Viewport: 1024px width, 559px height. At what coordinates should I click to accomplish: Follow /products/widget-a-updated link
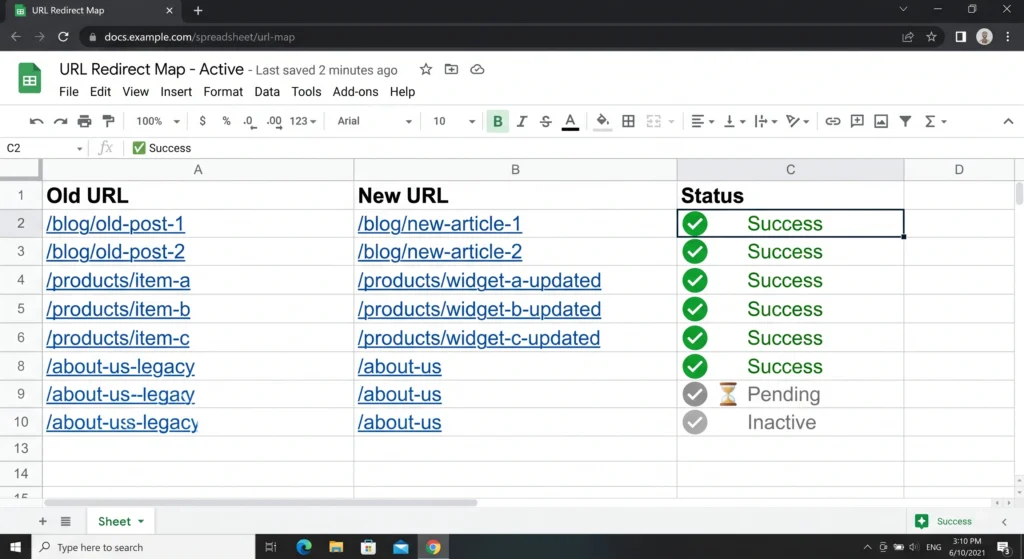(x=479, y=280)
